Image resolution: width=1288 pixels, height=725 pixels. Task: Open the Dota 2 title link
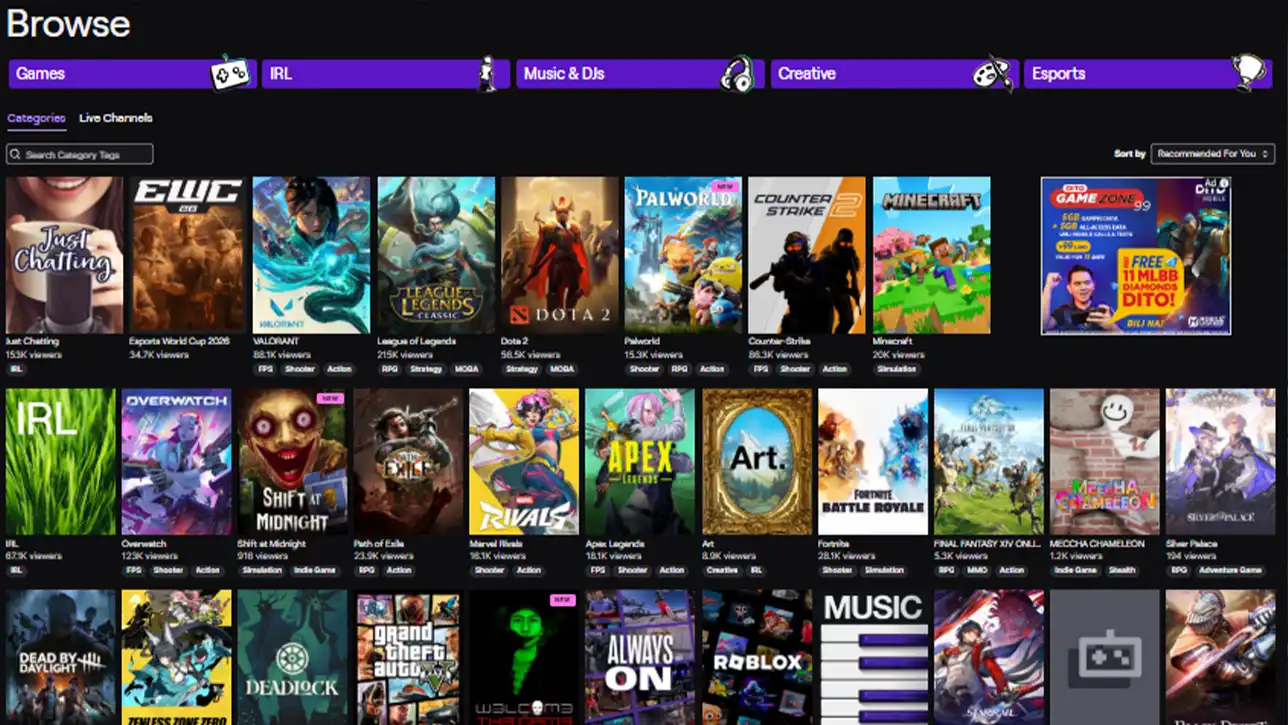coord(514,341)
